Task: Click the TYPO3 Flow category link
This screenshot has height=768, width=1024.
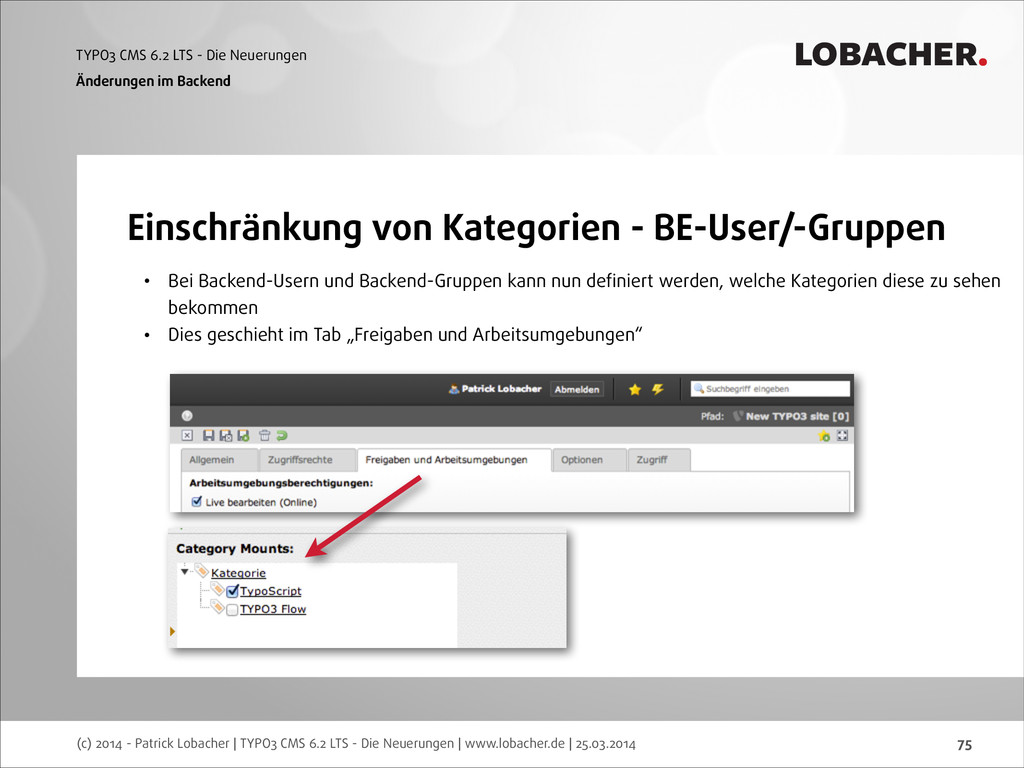Action: pos(273,609)
